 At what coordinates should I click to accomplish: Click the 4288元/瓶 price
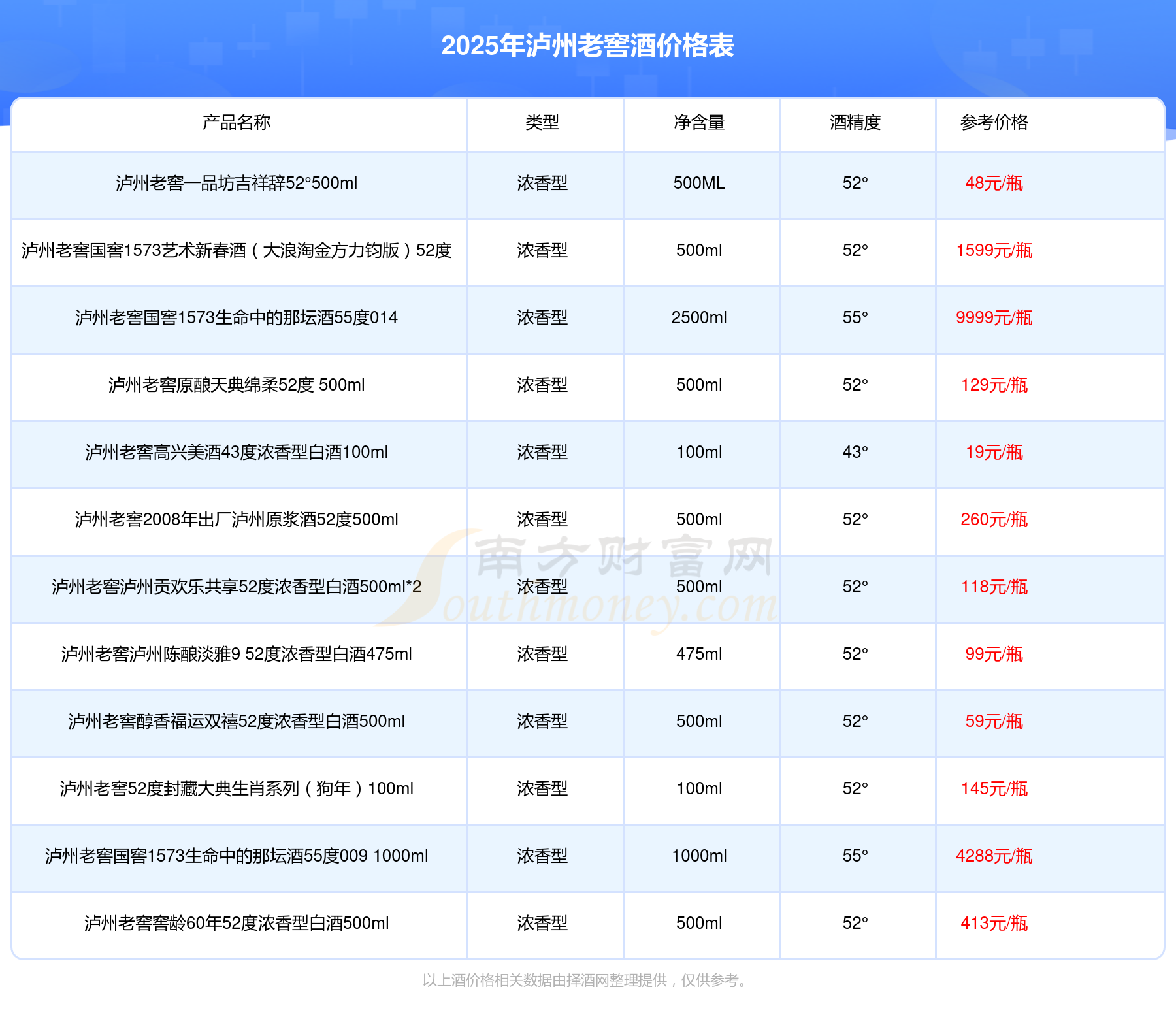click(x=994, y=856)
